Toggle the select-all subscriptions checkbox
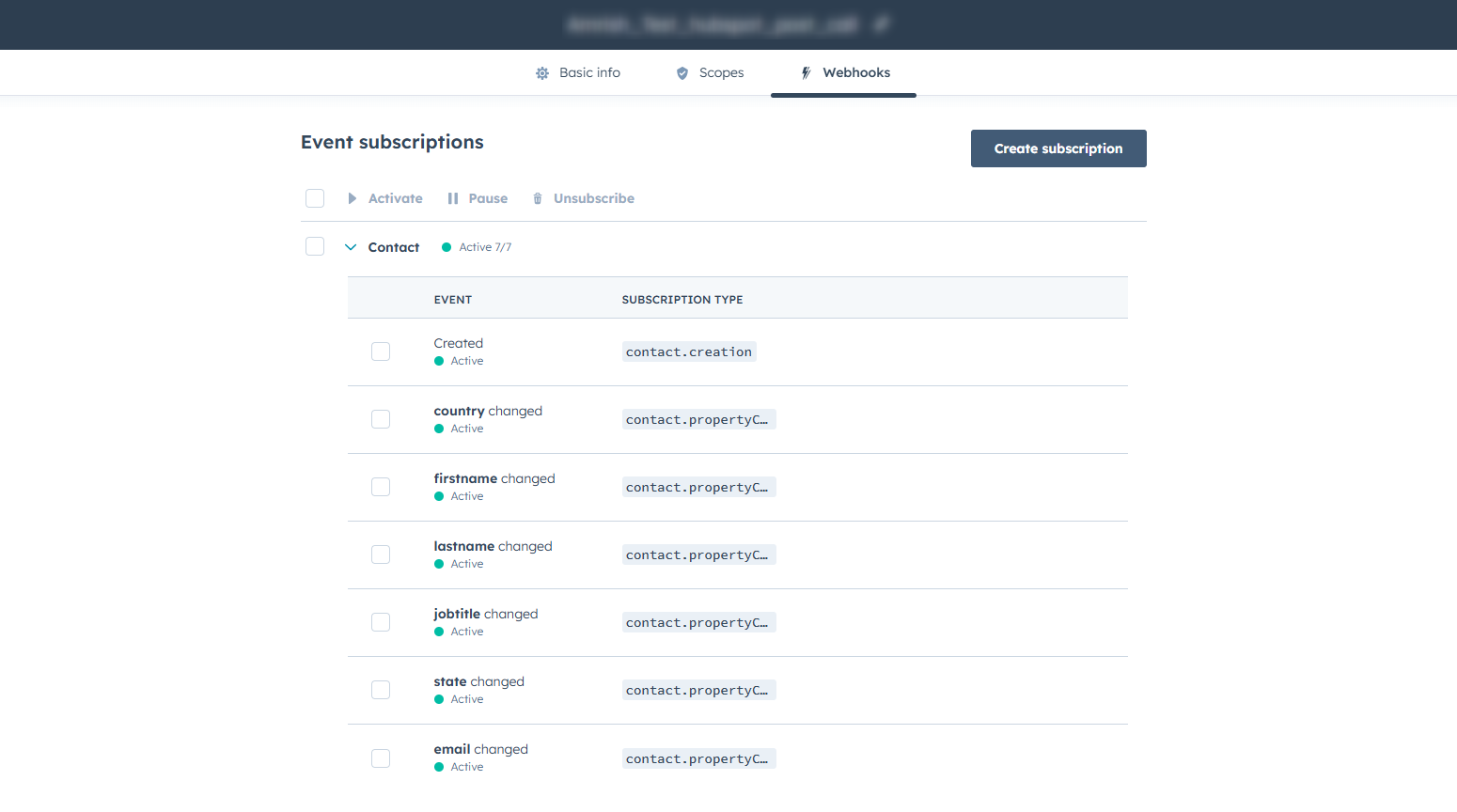Image resolution: width=1457 pixels, height=812 pixels. (315, 198)
